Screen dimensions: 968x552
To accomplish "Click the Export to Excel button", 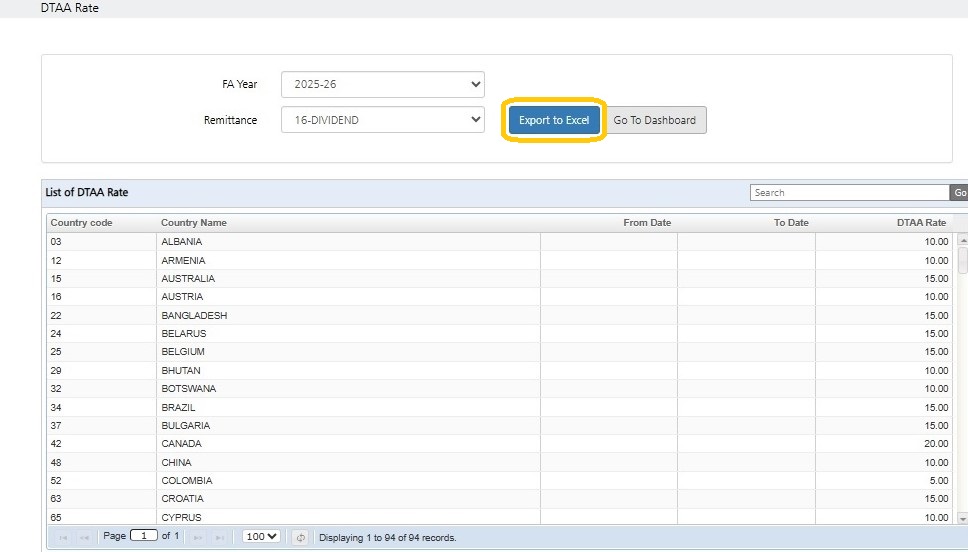I will click(554, 120).
